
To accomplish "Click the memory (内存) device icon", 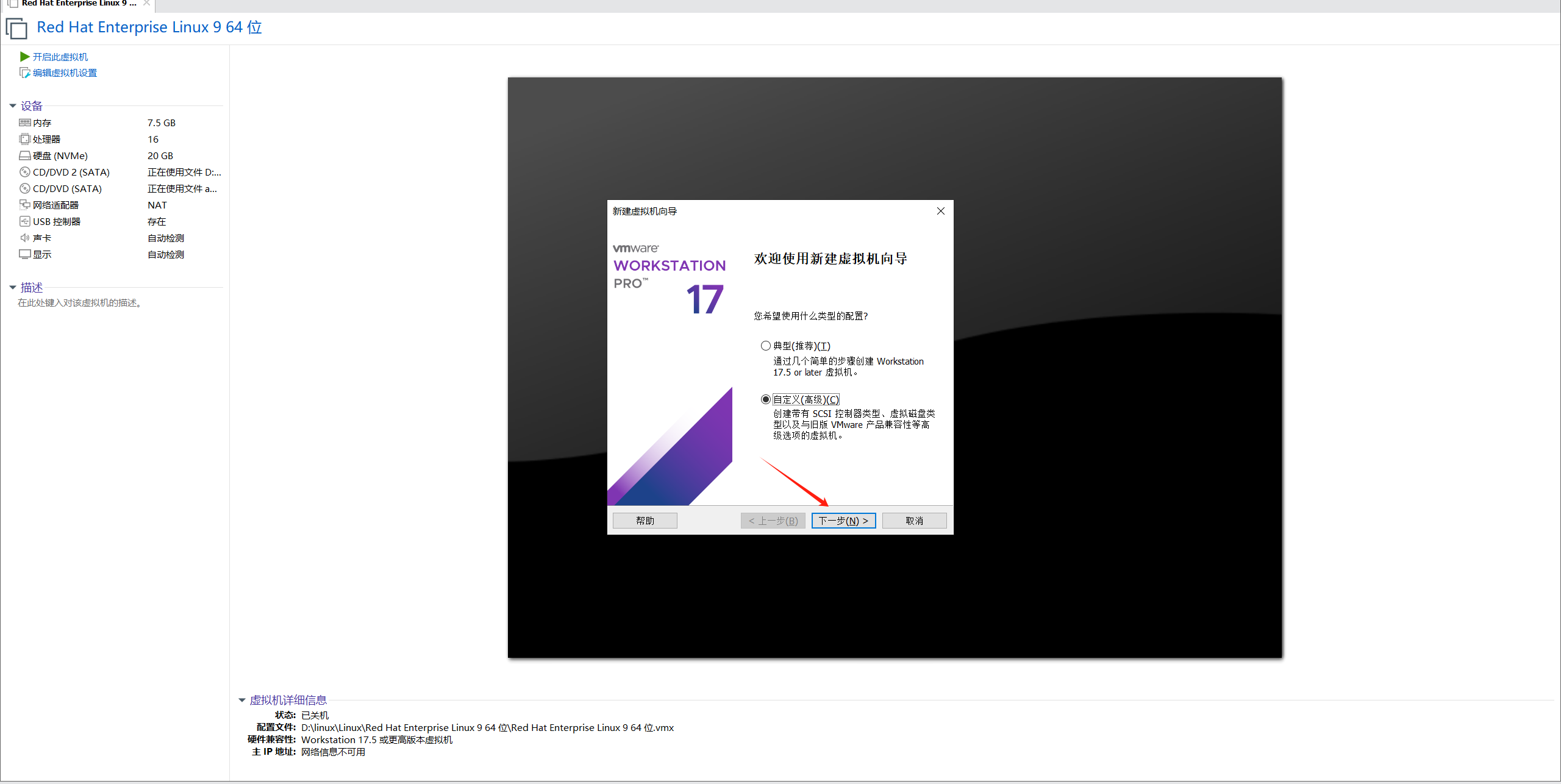I will click(24, 123).
